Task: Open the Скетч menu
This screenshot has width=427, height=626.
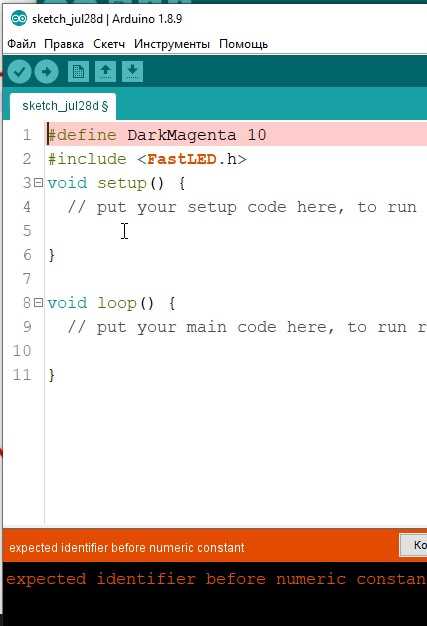Action: [109, 44]
